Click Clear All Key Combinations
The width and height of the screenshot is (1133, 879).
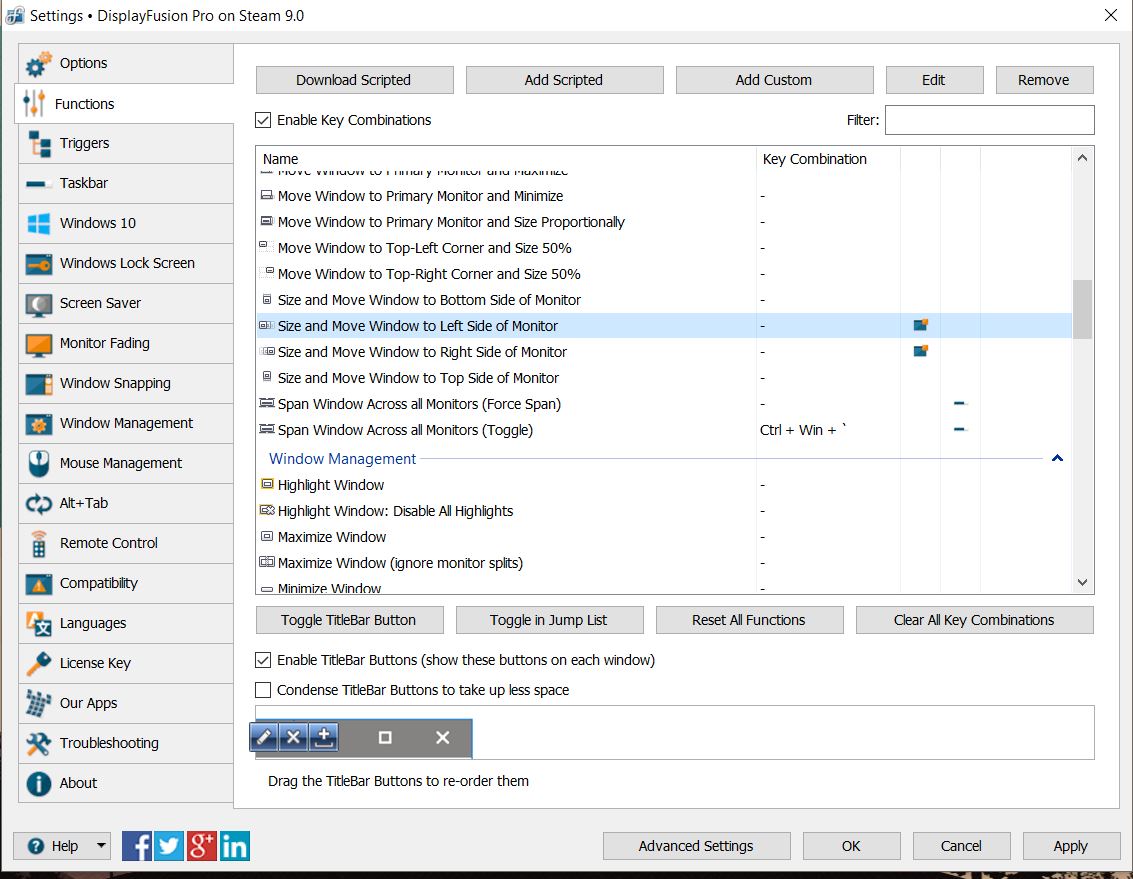coord(974,620)
